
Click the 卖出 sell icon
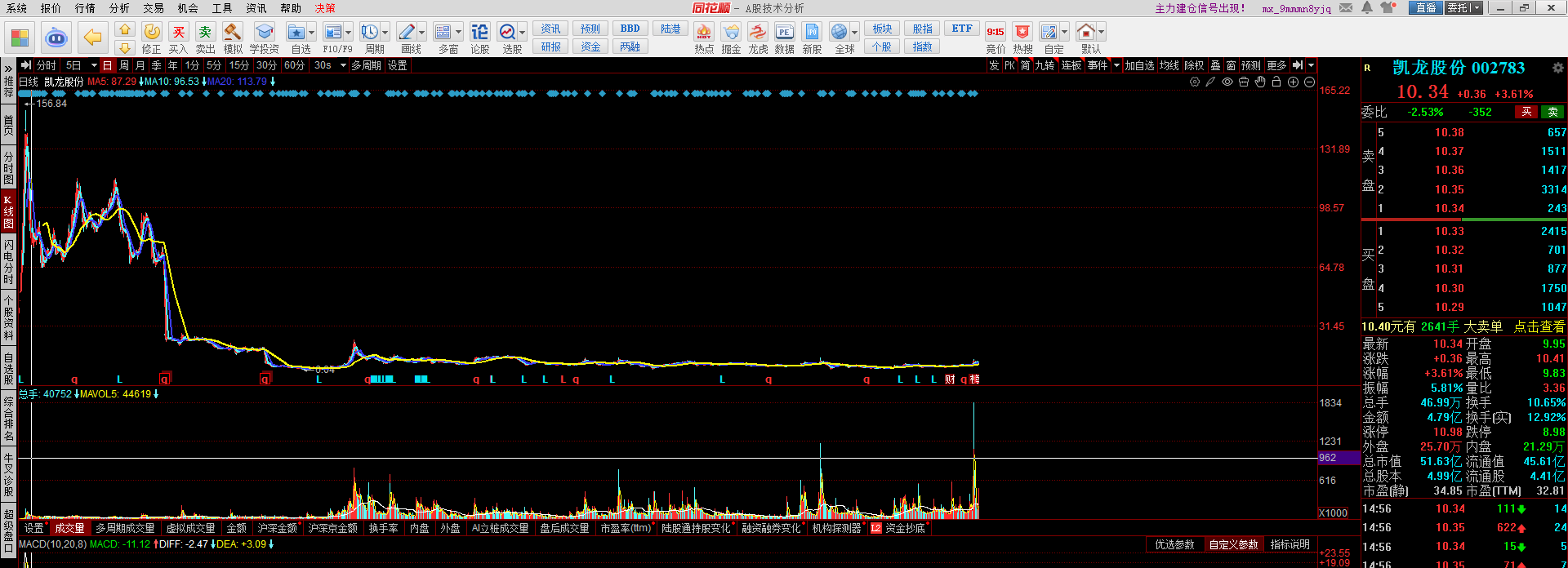(x=206, y=38)
